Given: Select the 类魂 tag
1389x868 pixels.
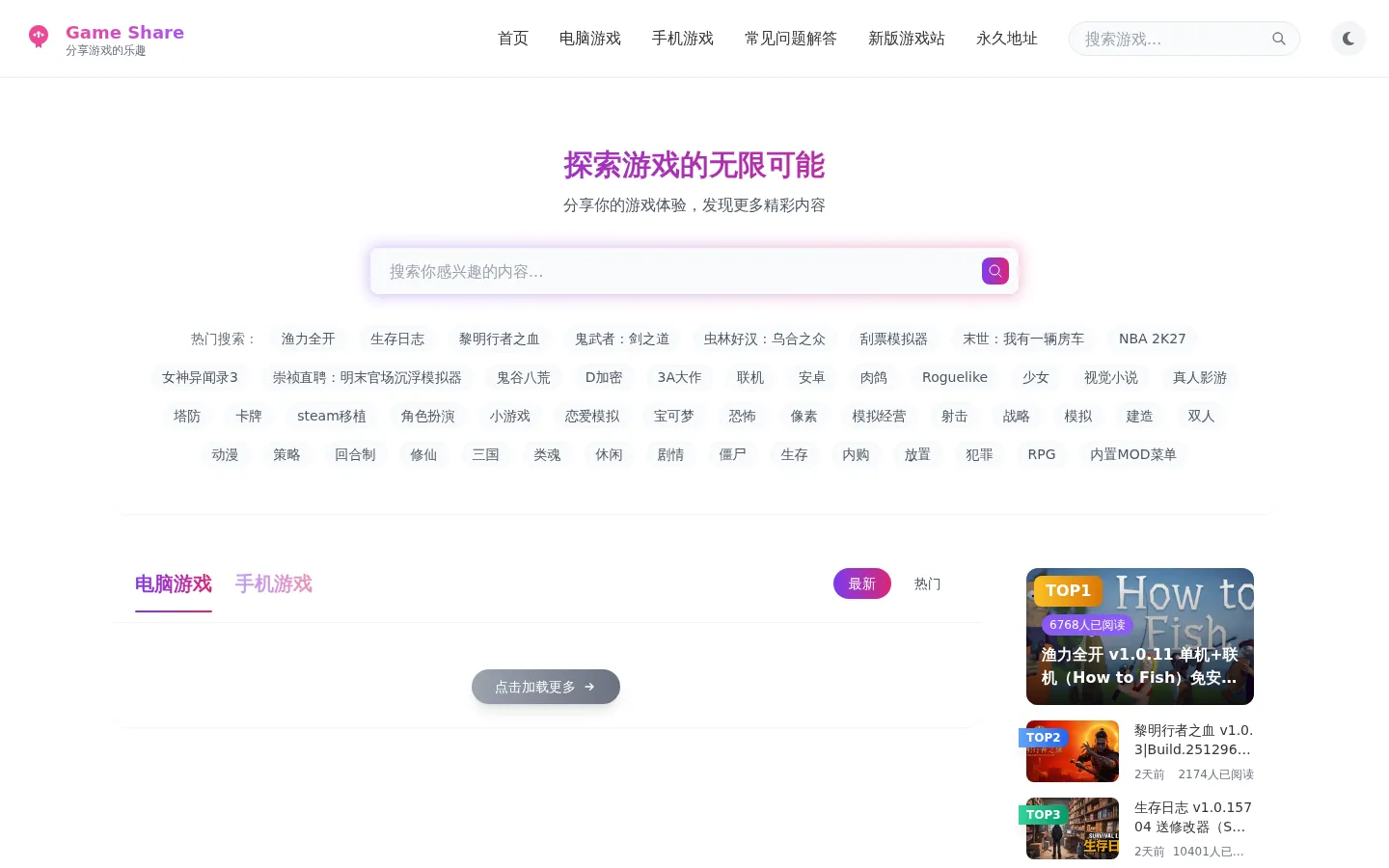Looking at the screenshot, I should 548,454.
